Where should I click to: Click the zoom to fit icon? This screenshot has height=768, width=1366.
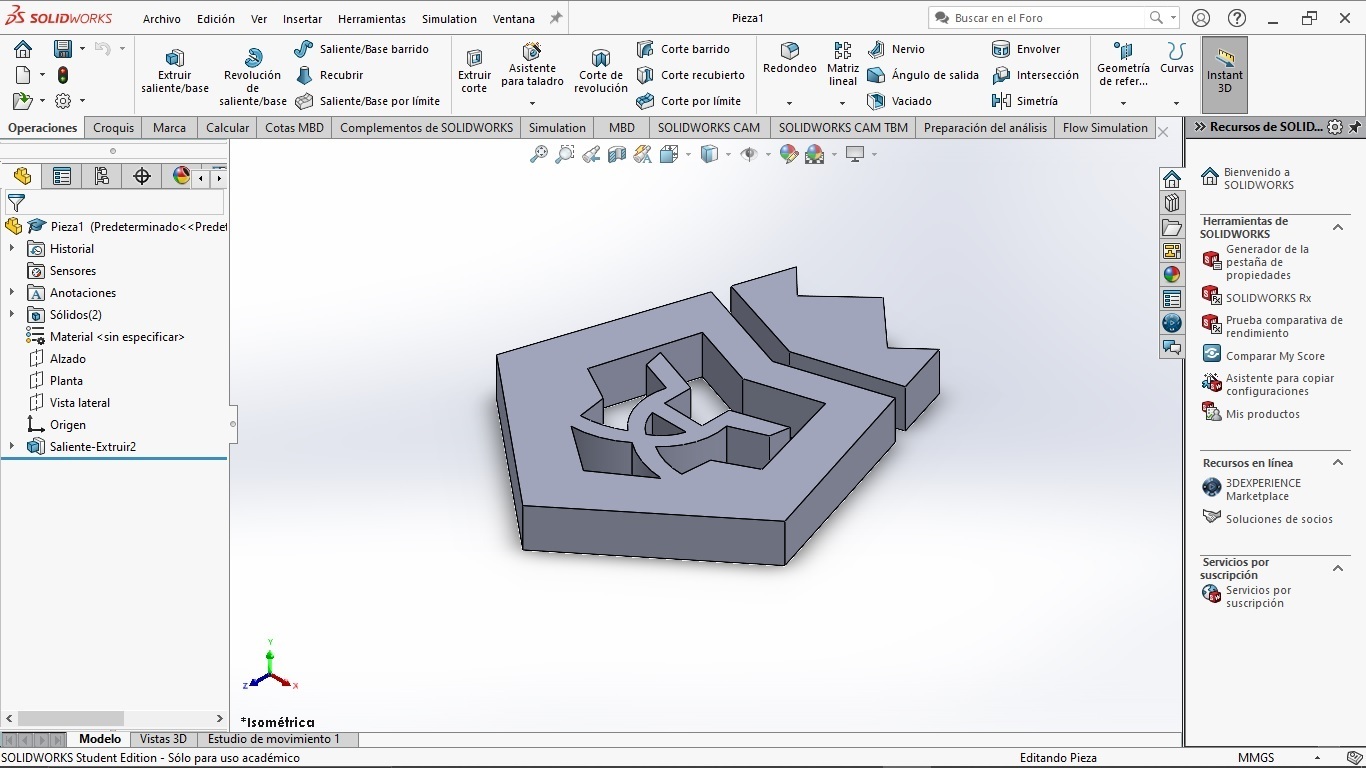pyautogui.click(x=539, y=154)
